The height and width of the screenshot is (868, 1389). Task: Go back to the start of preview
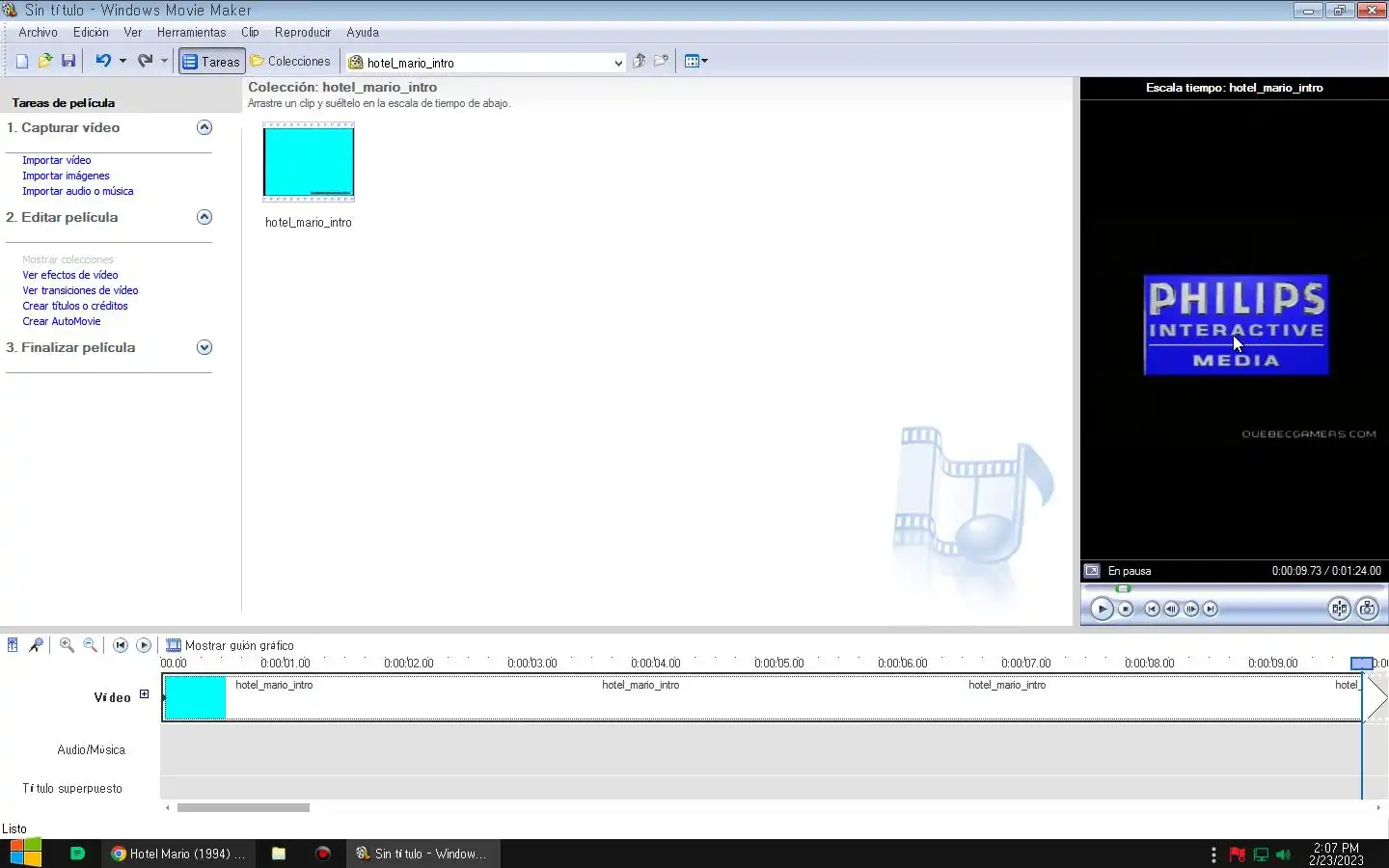click(x=1152, y=609)
